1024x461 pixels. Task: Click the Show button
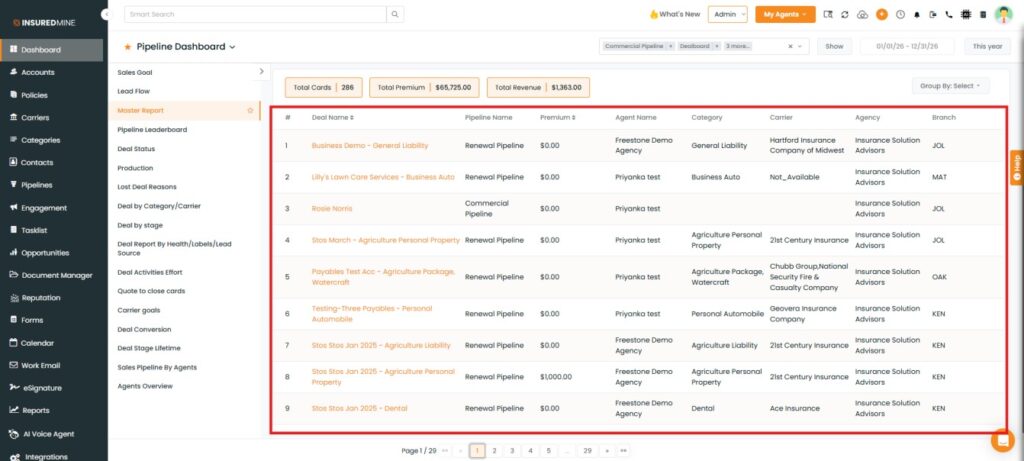click(x=834, y=46)
